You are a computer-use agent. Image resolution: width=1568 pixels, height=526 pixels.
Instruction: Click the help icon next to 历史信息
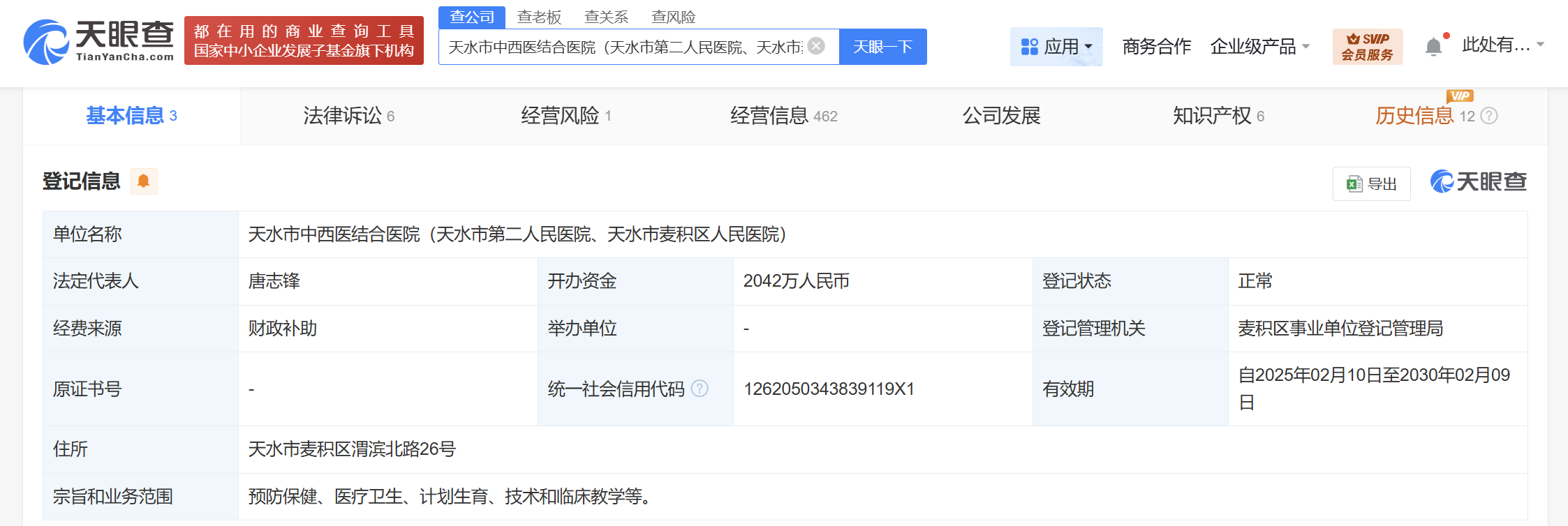[x=1489, y=116]
